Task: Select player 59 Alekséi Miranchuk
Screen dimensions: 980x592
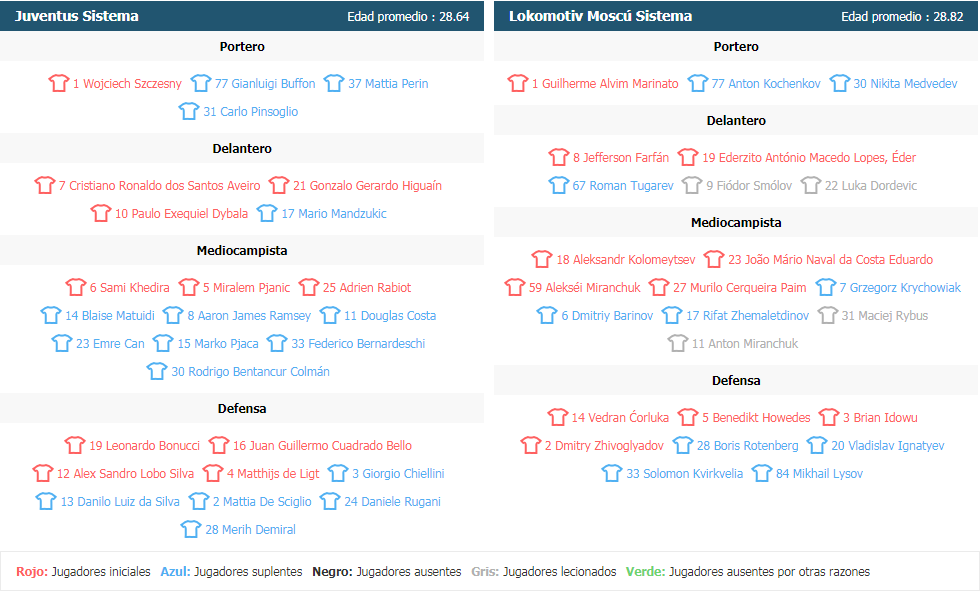Action: click(x=584, y=288)
